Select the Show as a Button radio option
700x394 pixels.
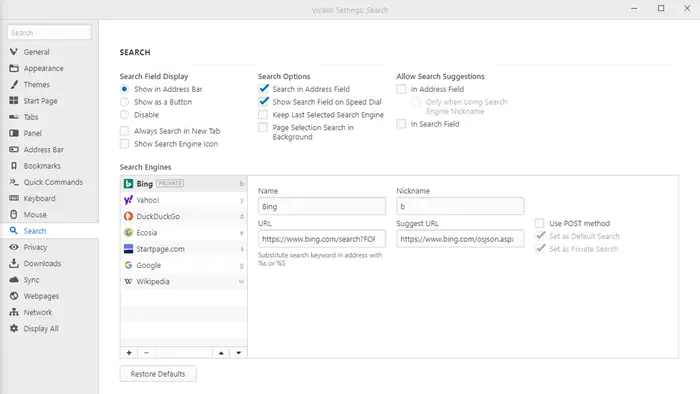point(125,102)
